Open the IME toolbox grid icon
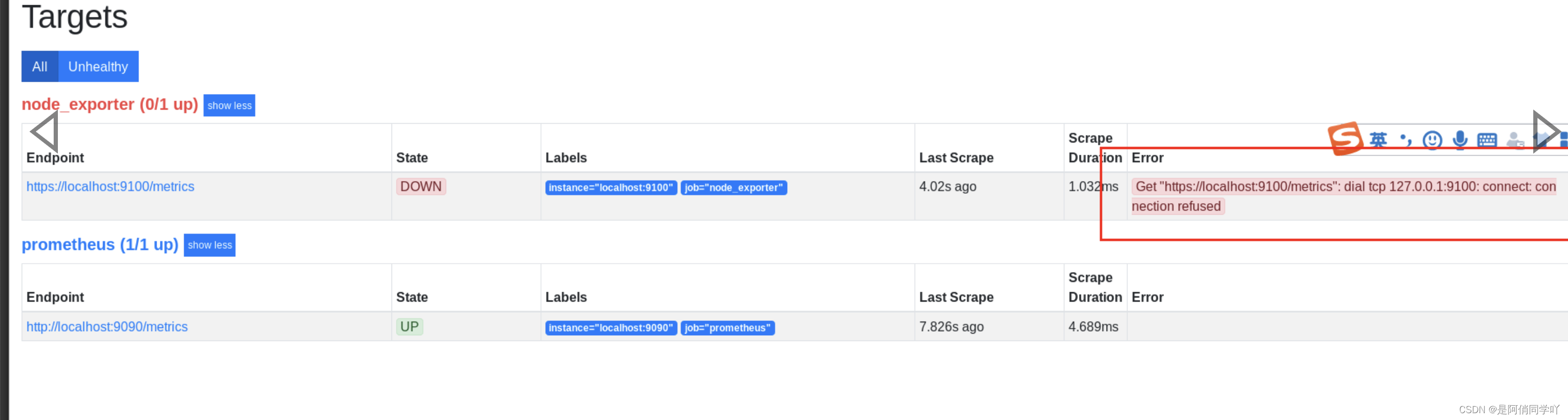The image size is (1568, 420). (1563, 141)
